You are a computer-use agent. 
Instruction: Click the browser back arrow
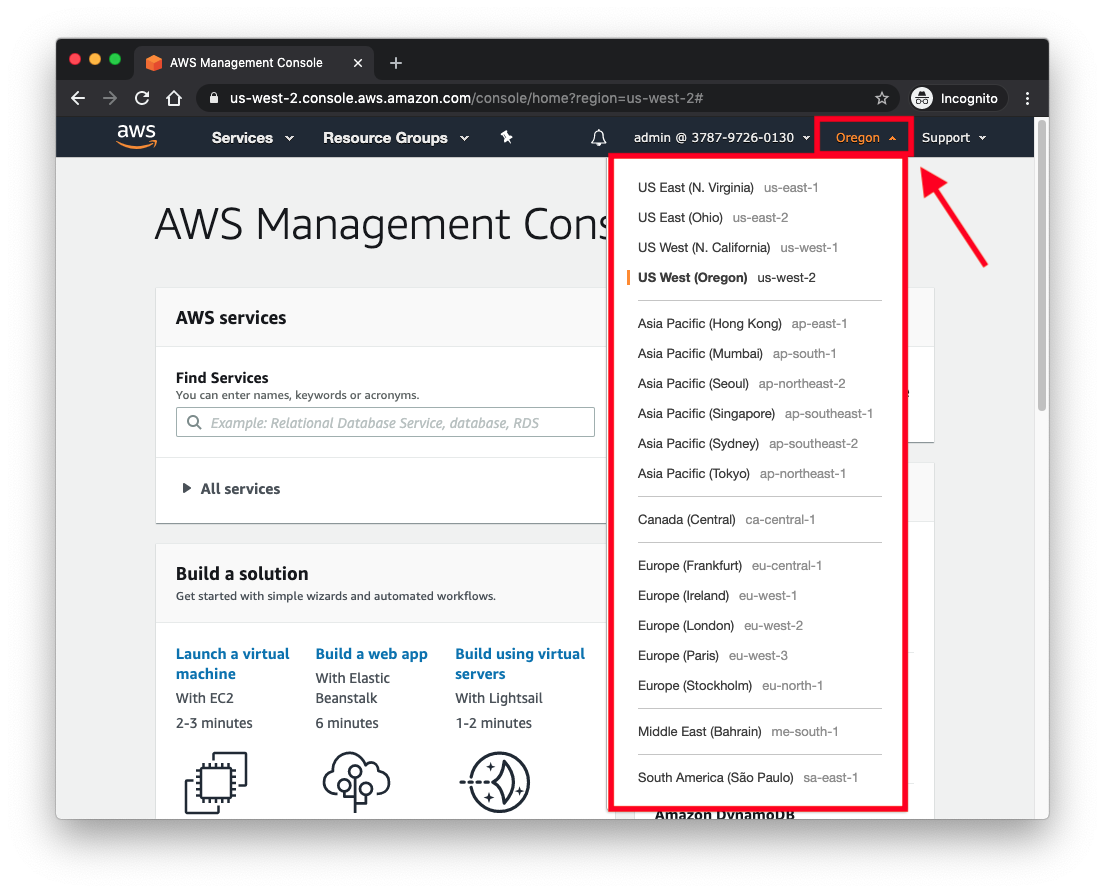[78, 98]
